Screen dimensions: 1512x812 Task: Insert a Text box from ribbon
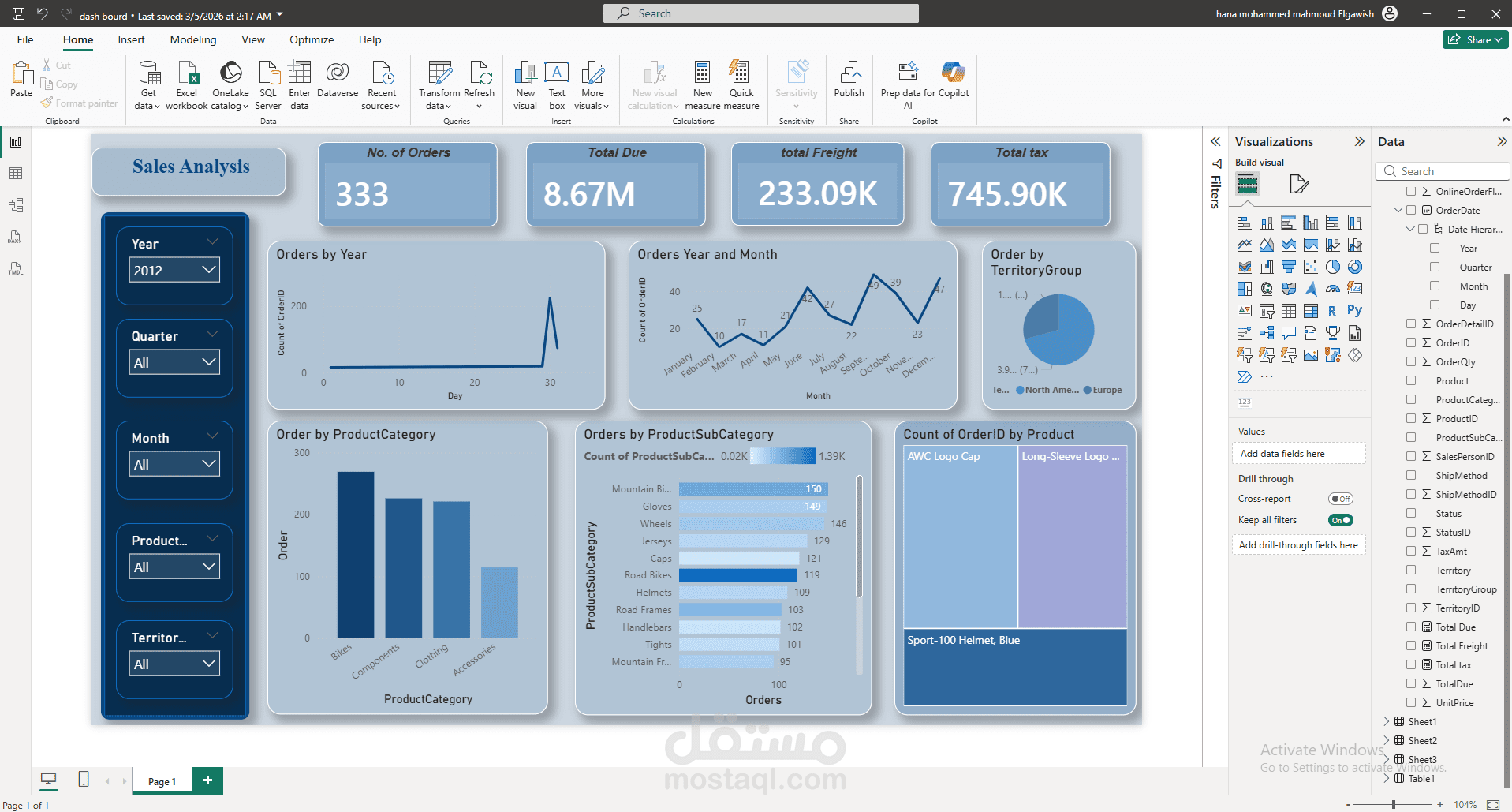[x=557, y=85]
